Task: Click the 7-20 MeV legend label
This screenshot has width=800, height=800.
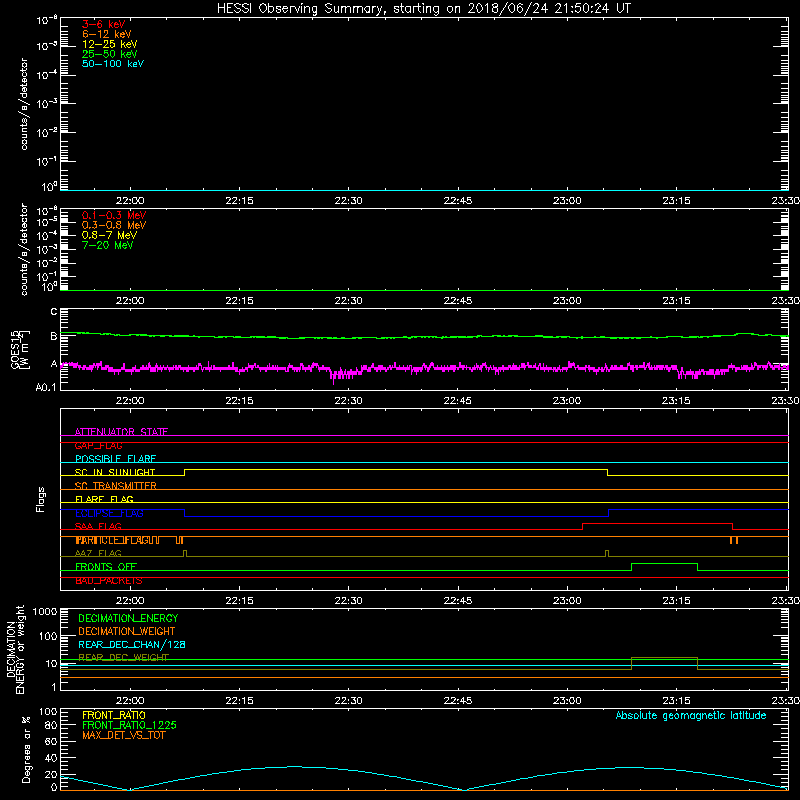Action: 107,245
